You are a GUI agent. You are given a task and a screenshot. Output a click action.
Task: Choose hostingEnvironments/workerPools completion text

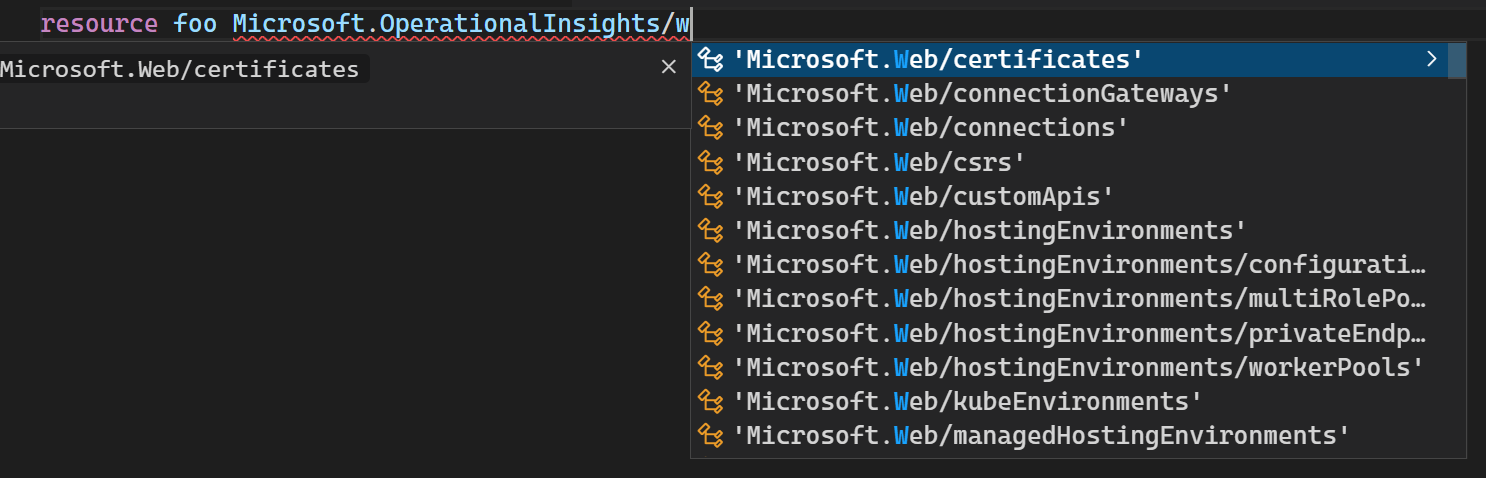click(1078, 367)
